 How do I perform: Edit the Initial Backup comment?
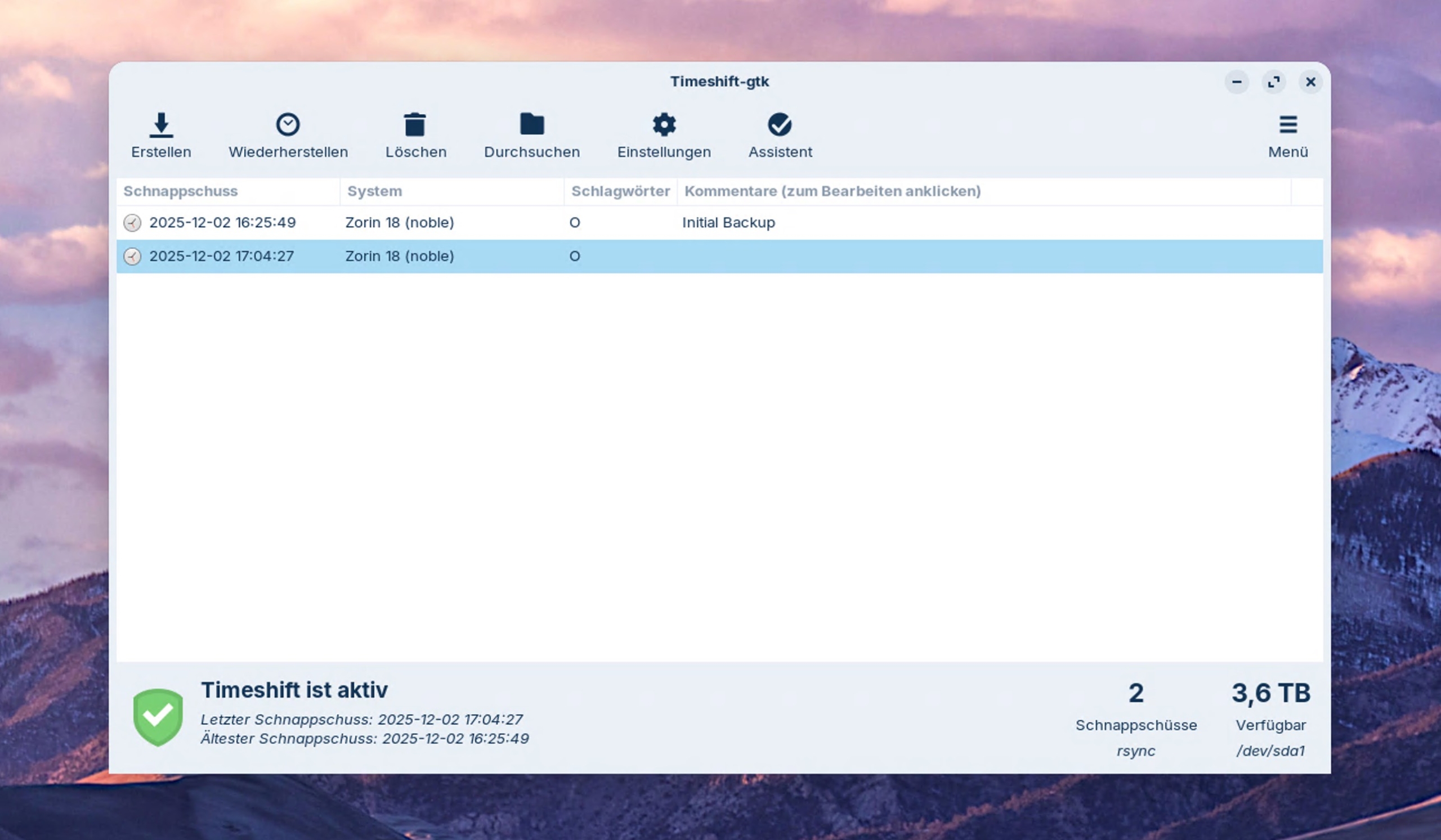(728, 223)
